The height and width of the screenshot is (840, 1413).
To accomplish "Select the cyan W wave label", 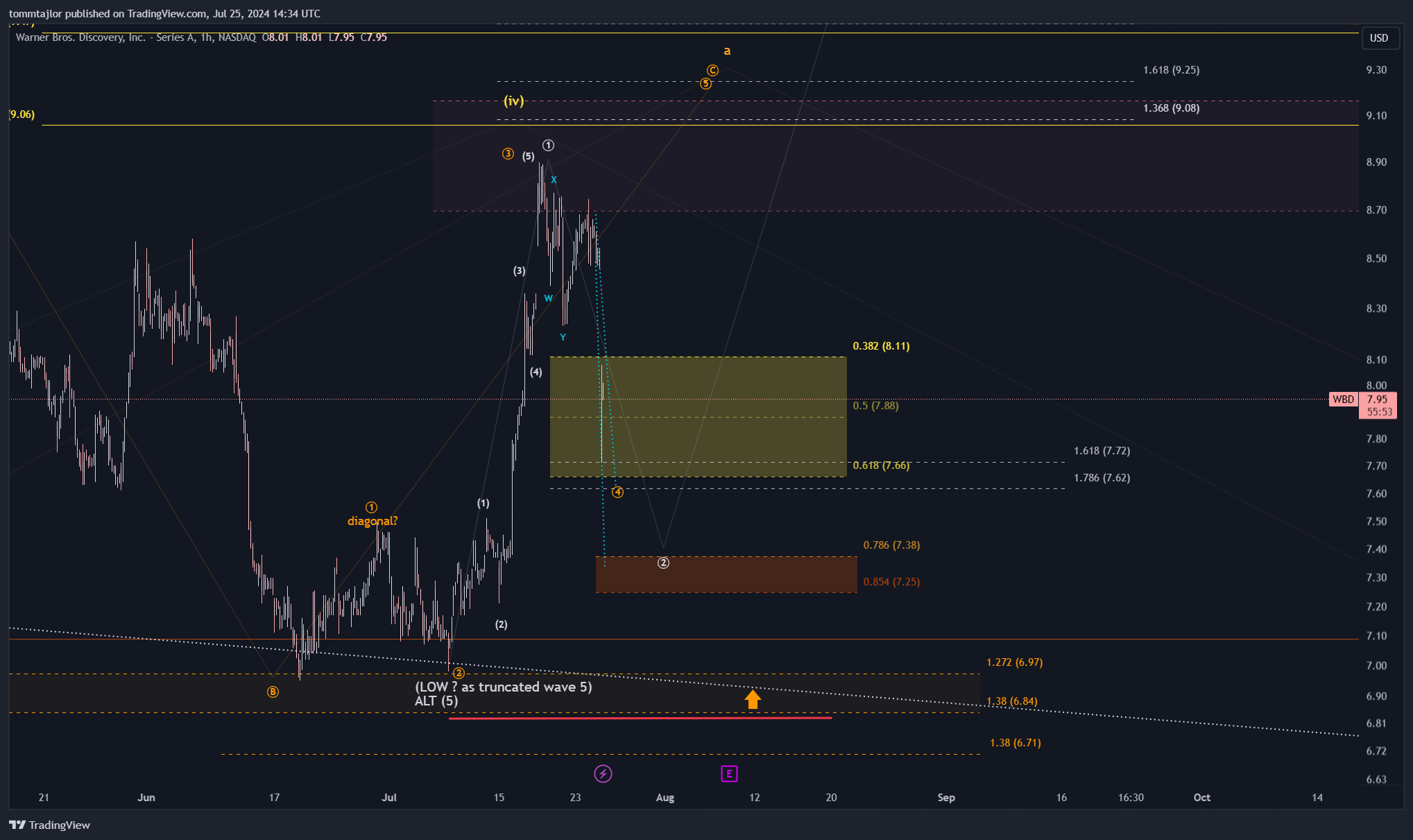I will pyautogui.click(x=548, y=298).
